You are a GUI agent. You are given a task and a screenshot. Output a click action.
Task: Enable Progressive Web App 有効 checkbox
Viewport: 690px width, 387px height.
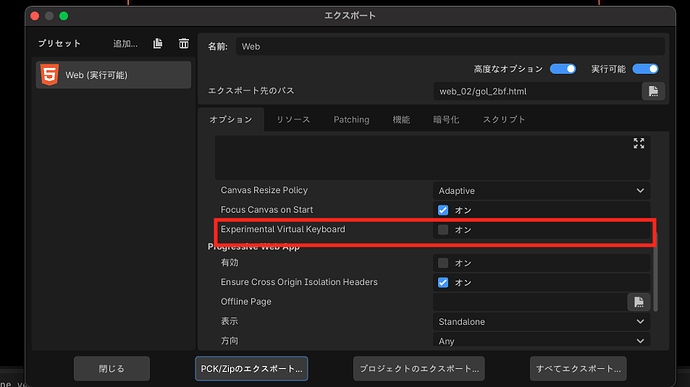click(443, 263)
